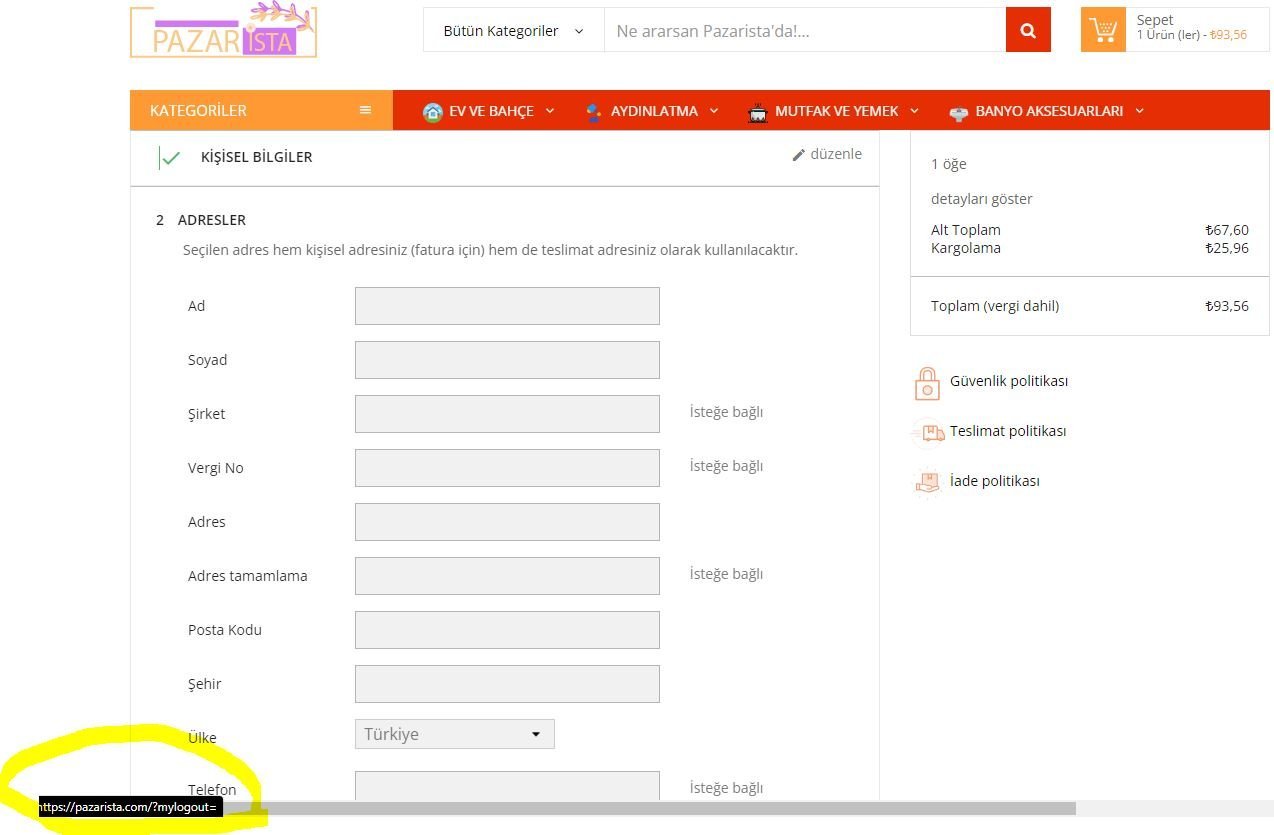The height and width of the screenshot is (835, 1274).
Task: Click the Banyo Aksesuarları sink icon
Action: pos(959,112)
